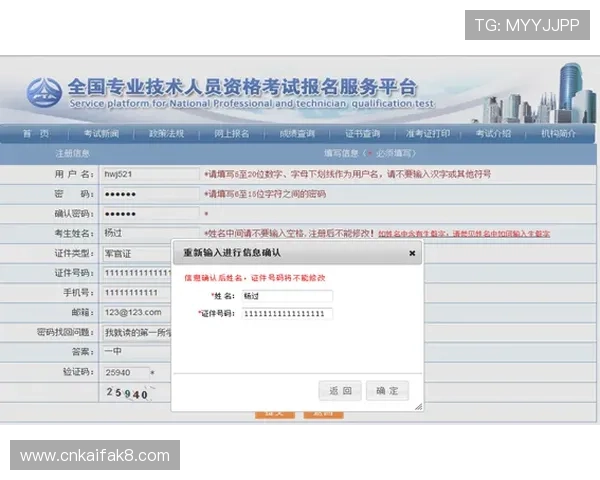The height and width of the screenshot is (480, 600).
Task: Click the username hint about 6至20位数字
Action: click(x=347, y=174)
